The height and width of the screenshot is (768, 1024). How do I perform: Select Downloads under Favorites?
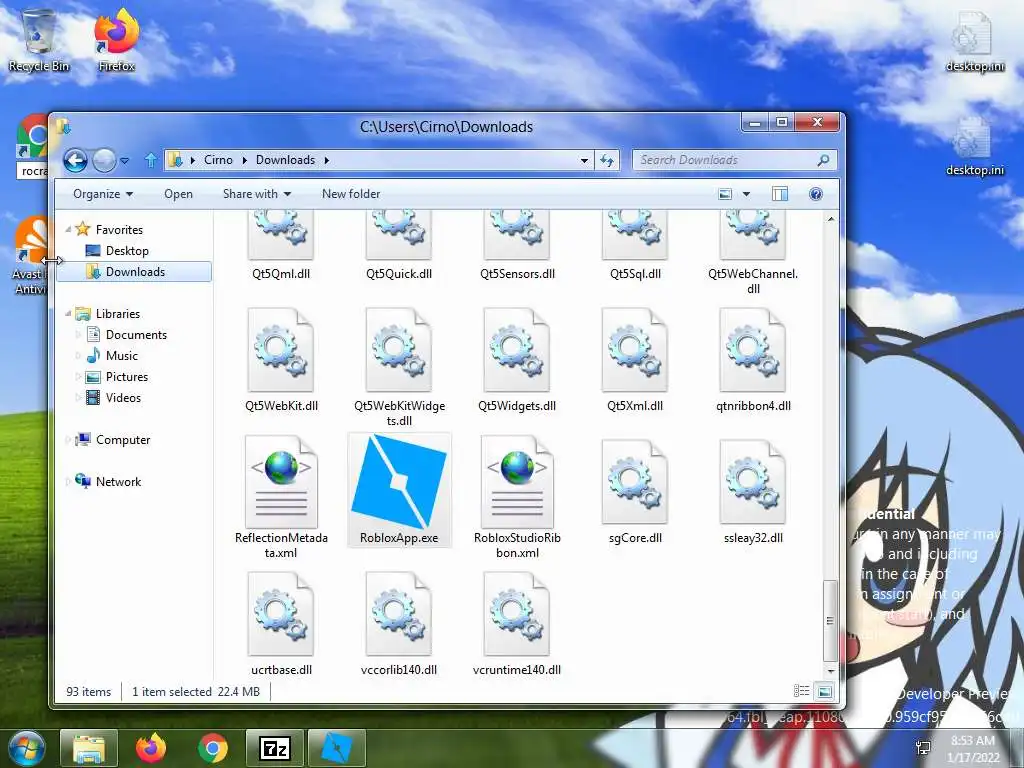135,272
